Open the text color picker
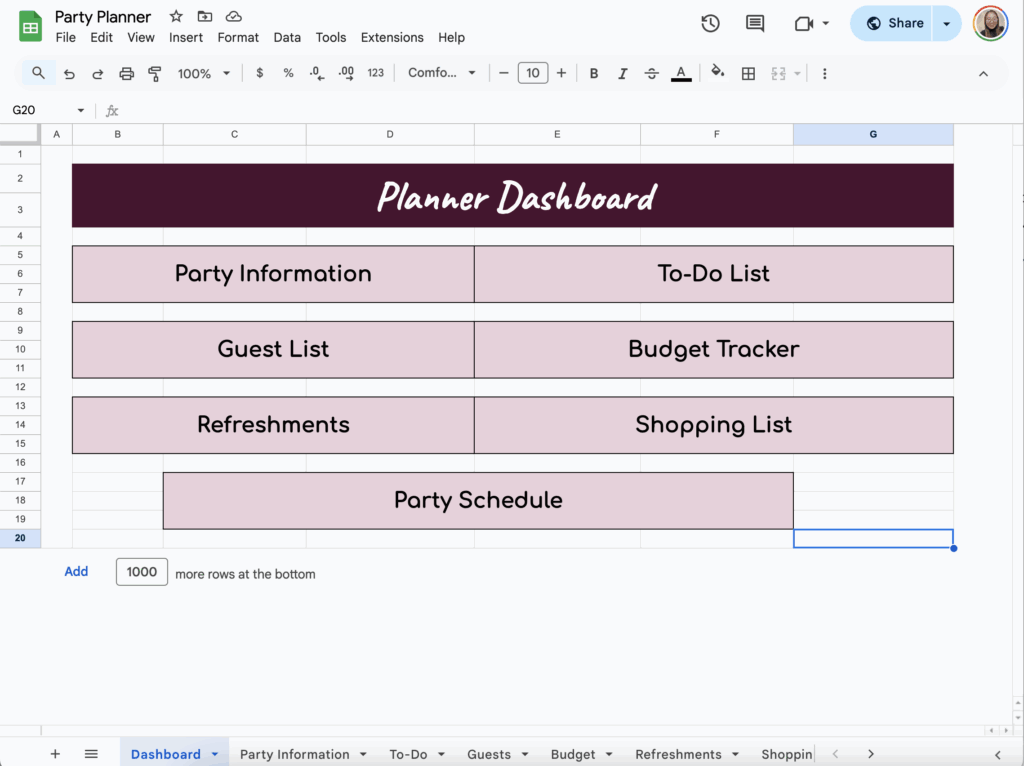This screenshot has height=766, width=1024. point(681,72)
